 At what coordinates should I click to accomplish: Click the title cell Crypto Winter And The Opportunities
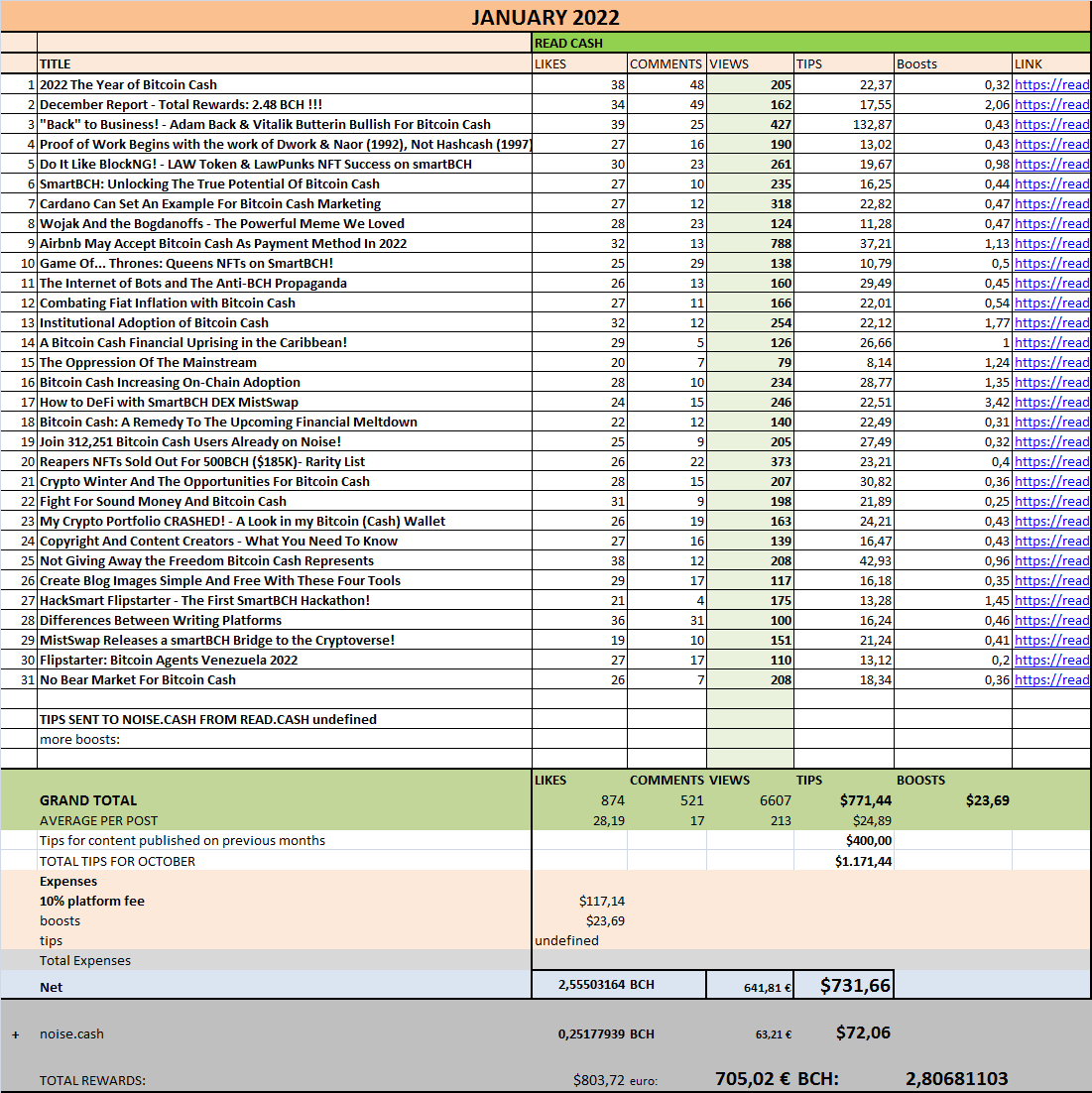pyautogui.click(x=285, y=482)
